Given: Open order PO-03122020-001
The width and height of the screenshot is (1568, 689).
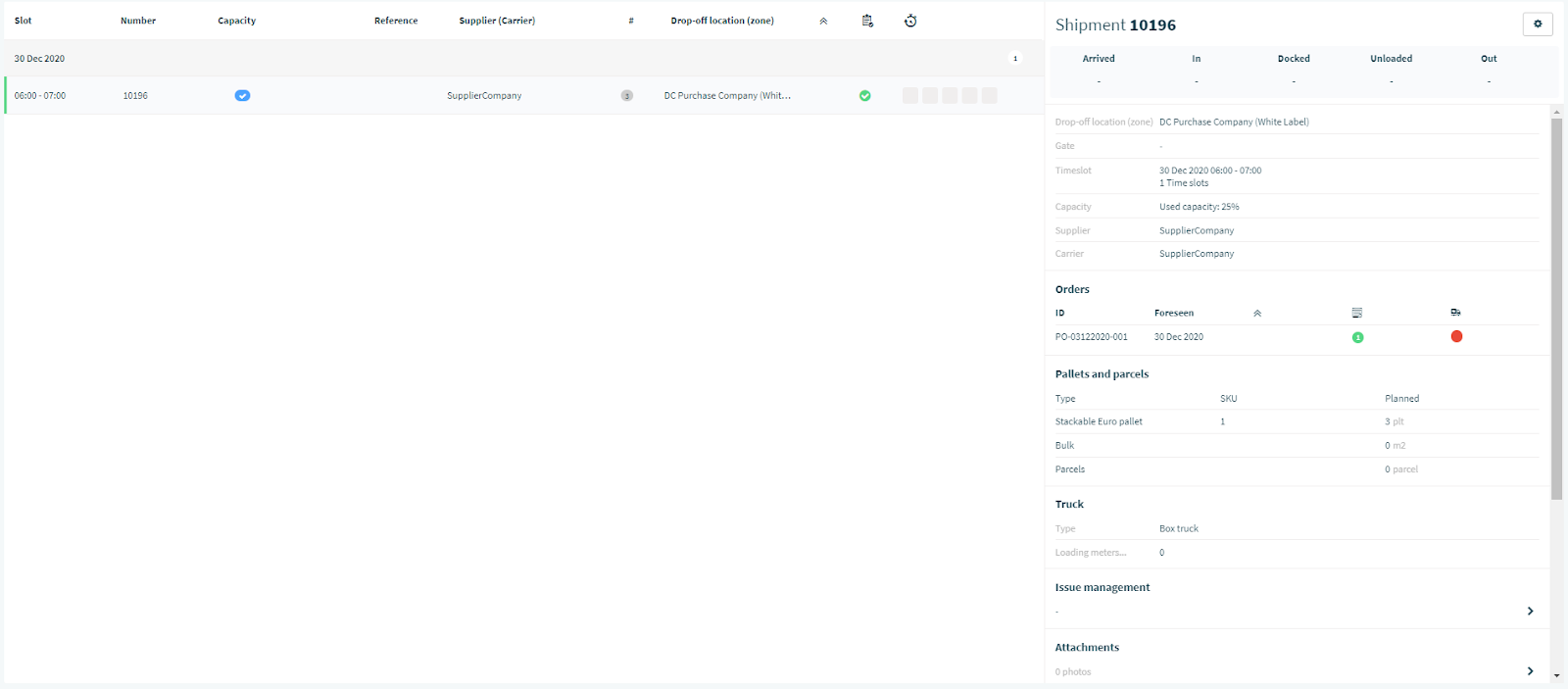Looking at the screenshot, I should coord(1092,337).
